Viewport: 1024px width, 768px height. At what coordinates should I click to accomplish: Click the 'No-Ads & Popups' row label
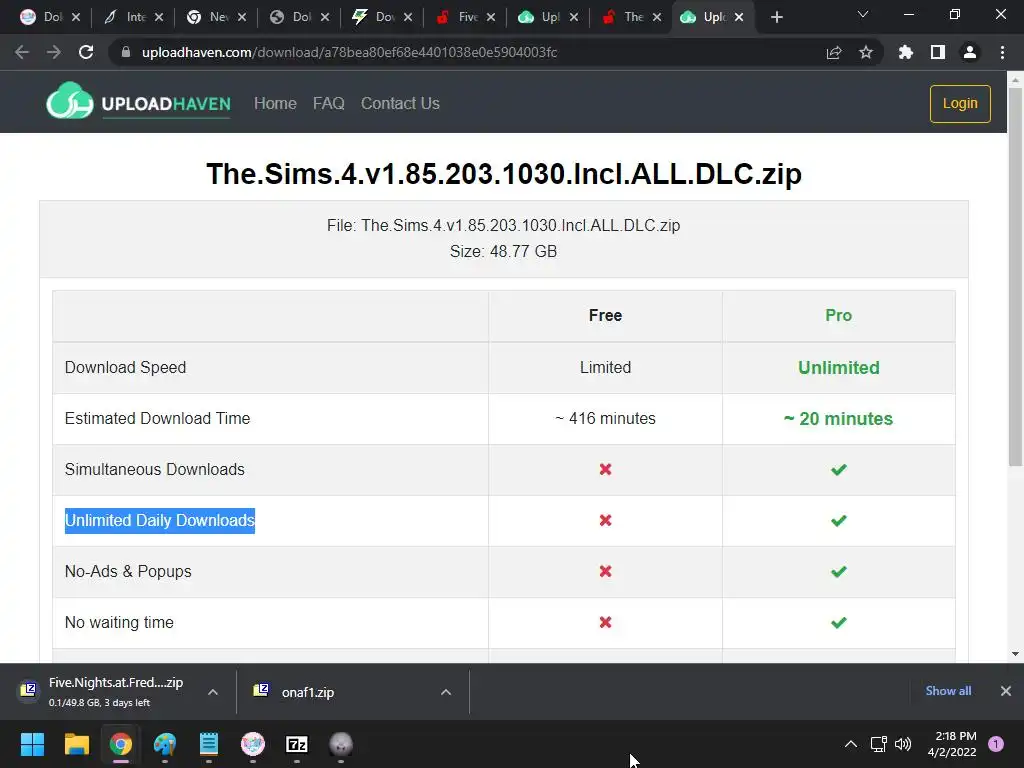(128, 571)
